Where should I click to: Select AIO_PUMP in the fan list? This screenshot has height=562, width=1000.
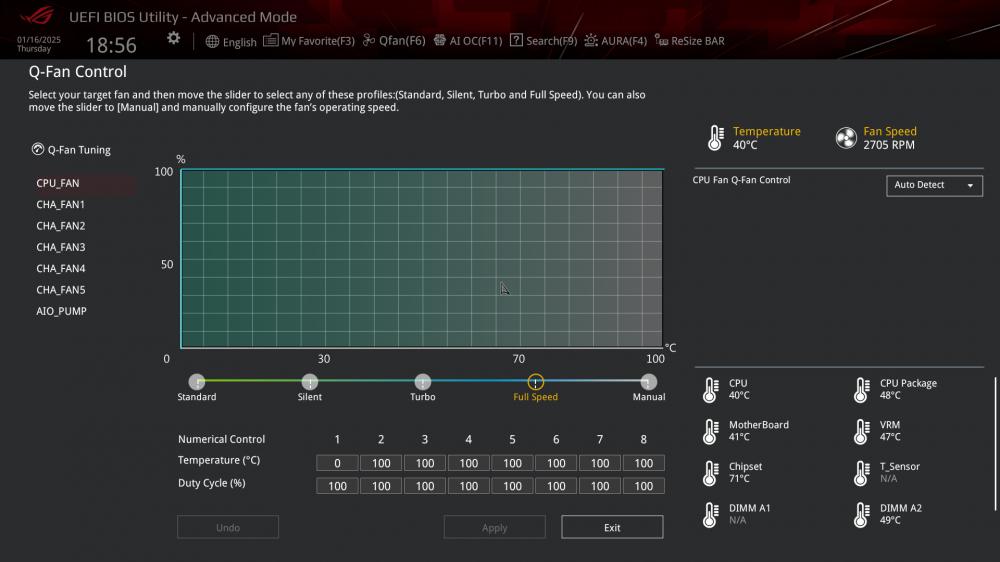(x=61, y=311)
